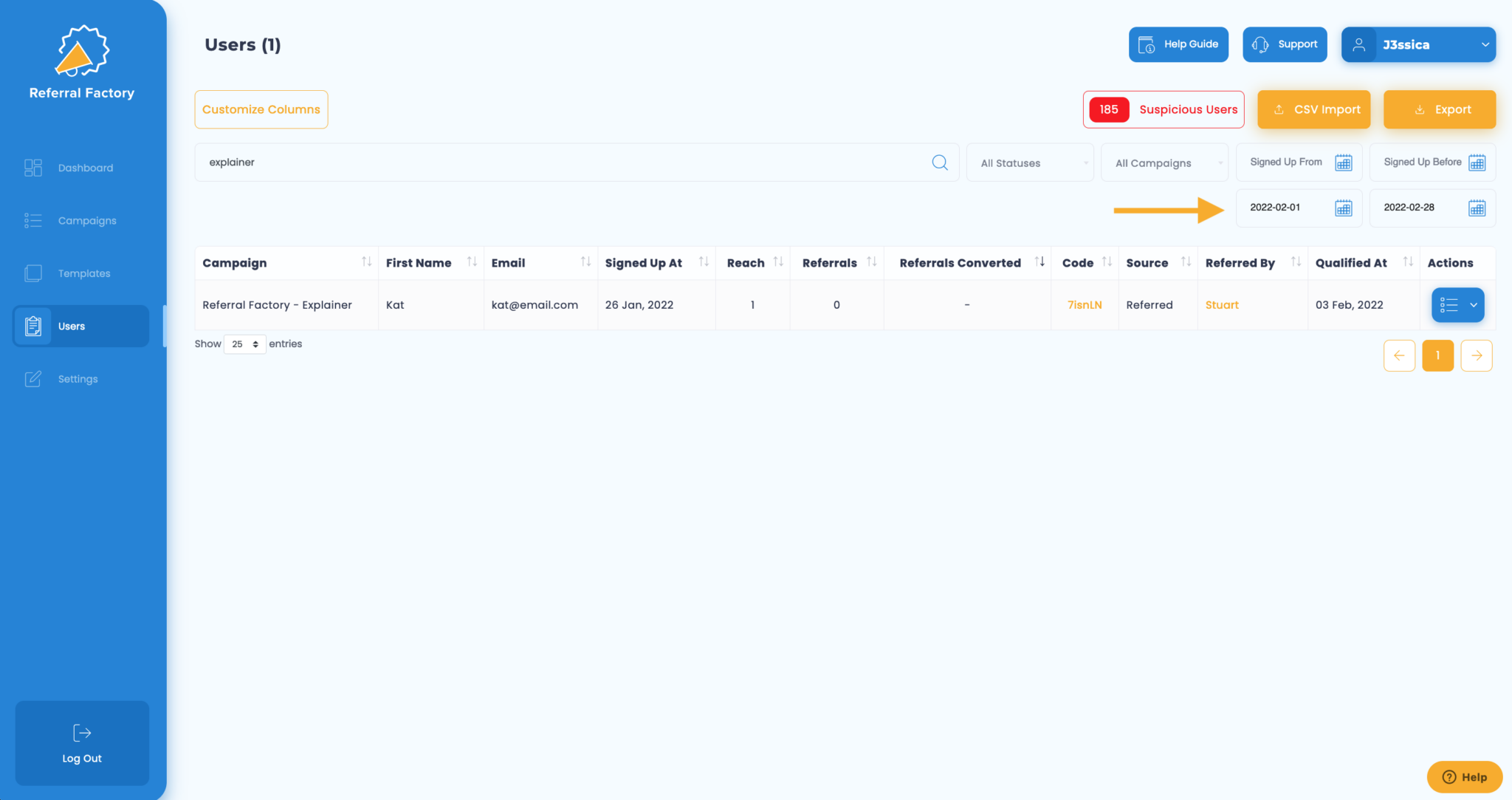The height and width of the screenshot is (800, 1512).
Task: Open calendar icon beside 2022-02-28
Action: tap(1477, 208)
